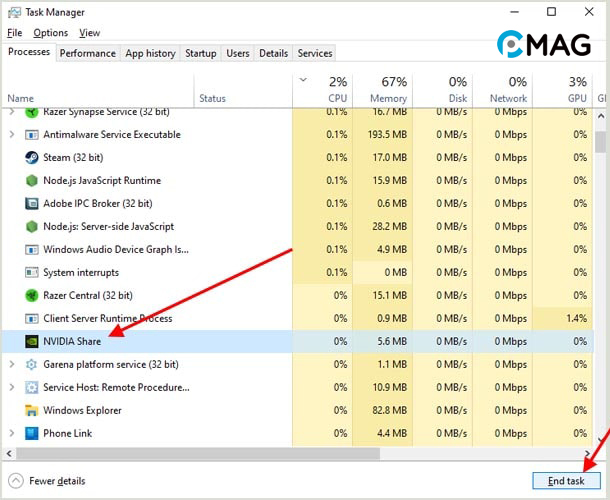Expand the Garena platform service group
Image resolution: width=610 pixels, height=500 pixels.
point(12,365)
